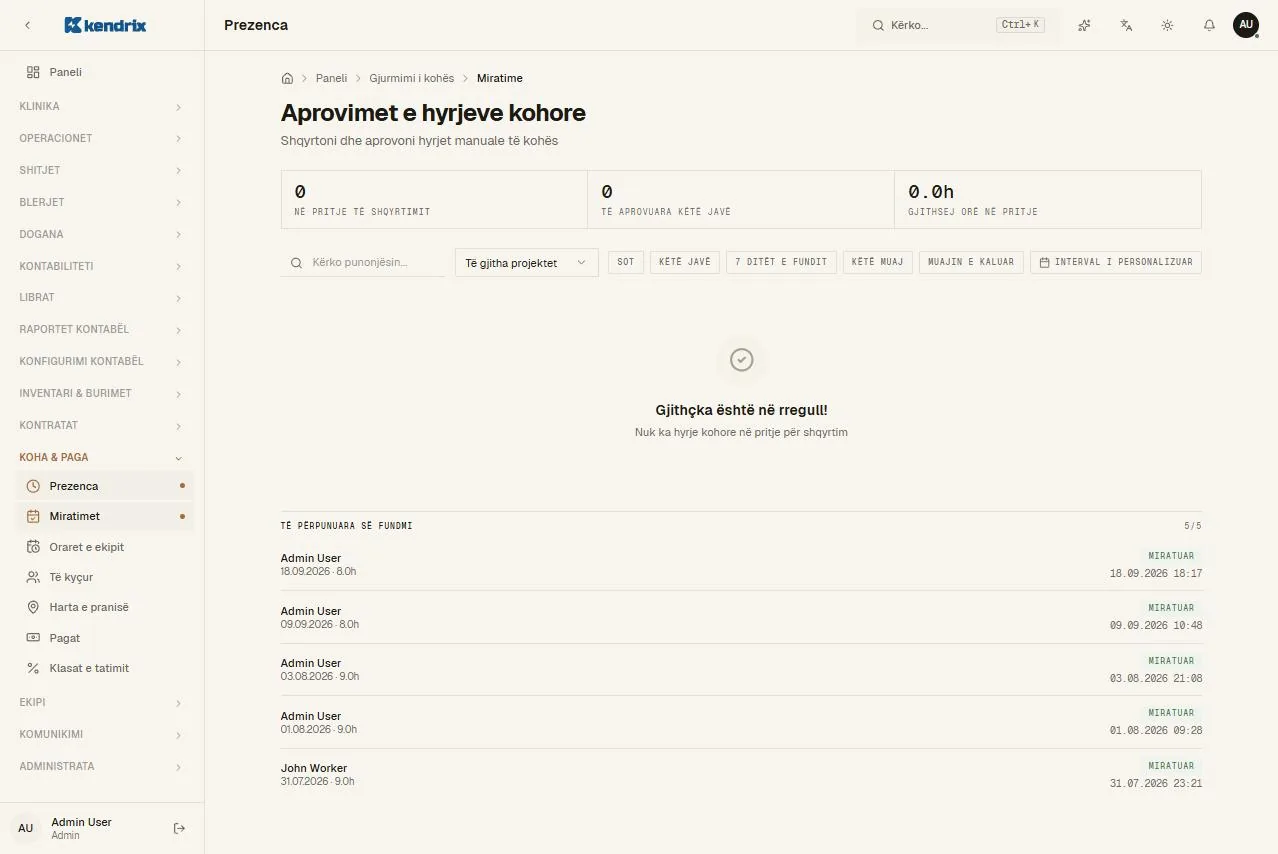
Task: Open the AU avatar in header
Action: (1245, 25)
